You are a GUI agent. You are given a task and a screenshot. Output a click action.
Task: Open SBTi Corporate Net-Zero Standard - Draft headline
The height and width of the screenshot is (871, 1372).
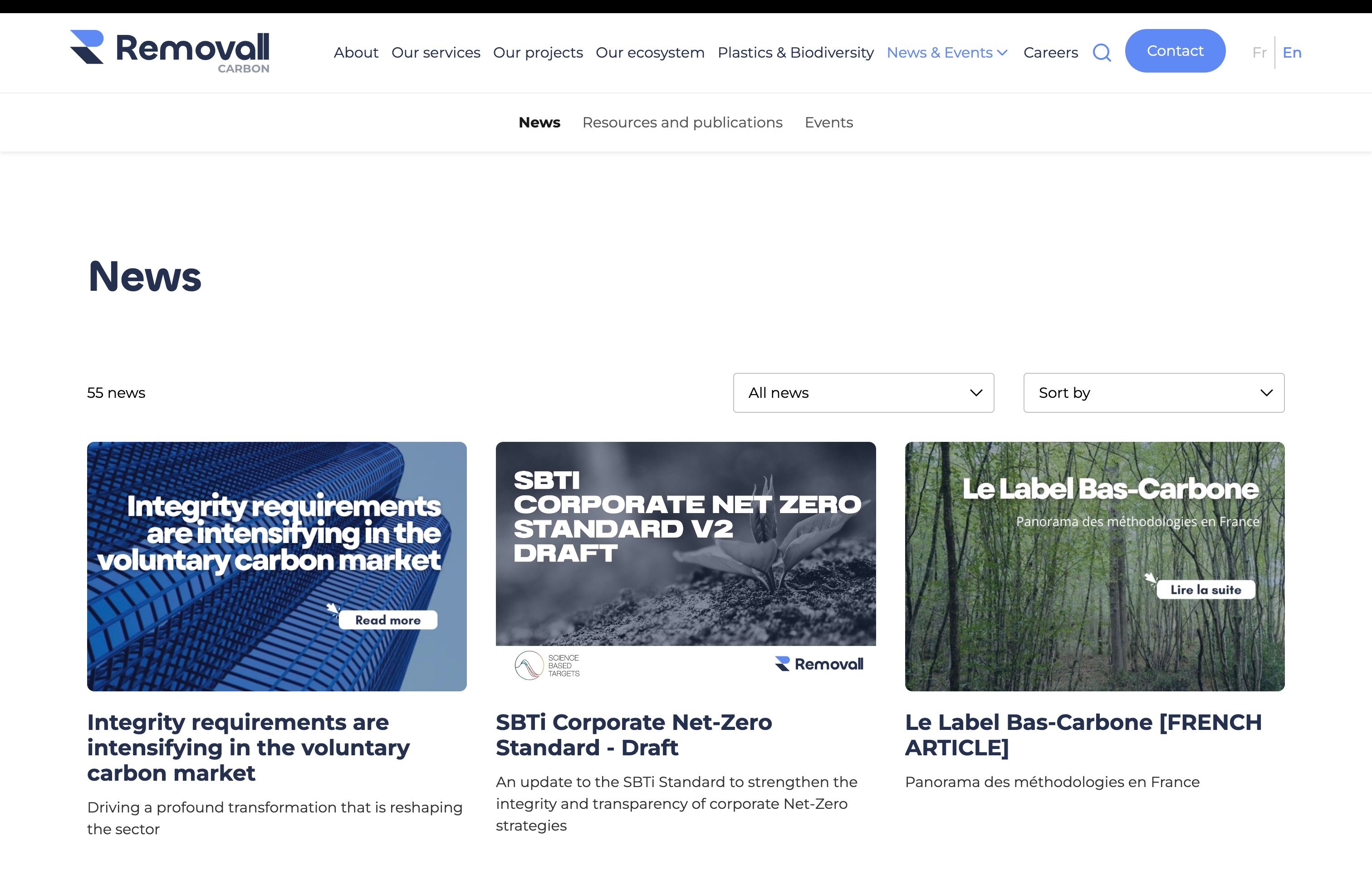coord(633,735)
